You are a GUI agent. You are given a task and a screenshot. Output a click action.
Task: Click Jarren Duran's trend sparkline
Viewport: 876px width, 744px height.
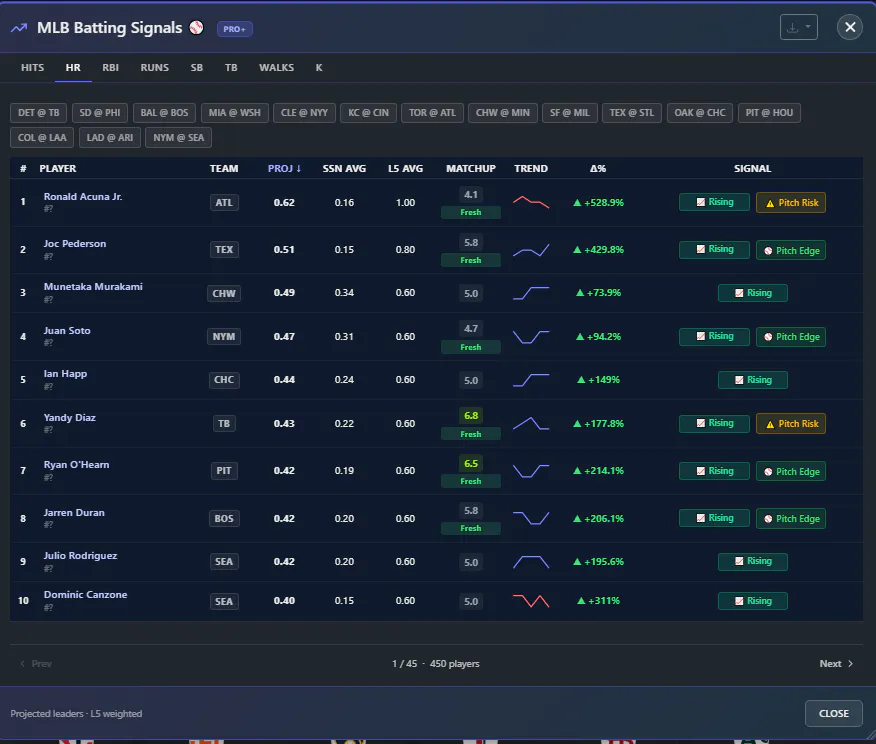(531, 518)
